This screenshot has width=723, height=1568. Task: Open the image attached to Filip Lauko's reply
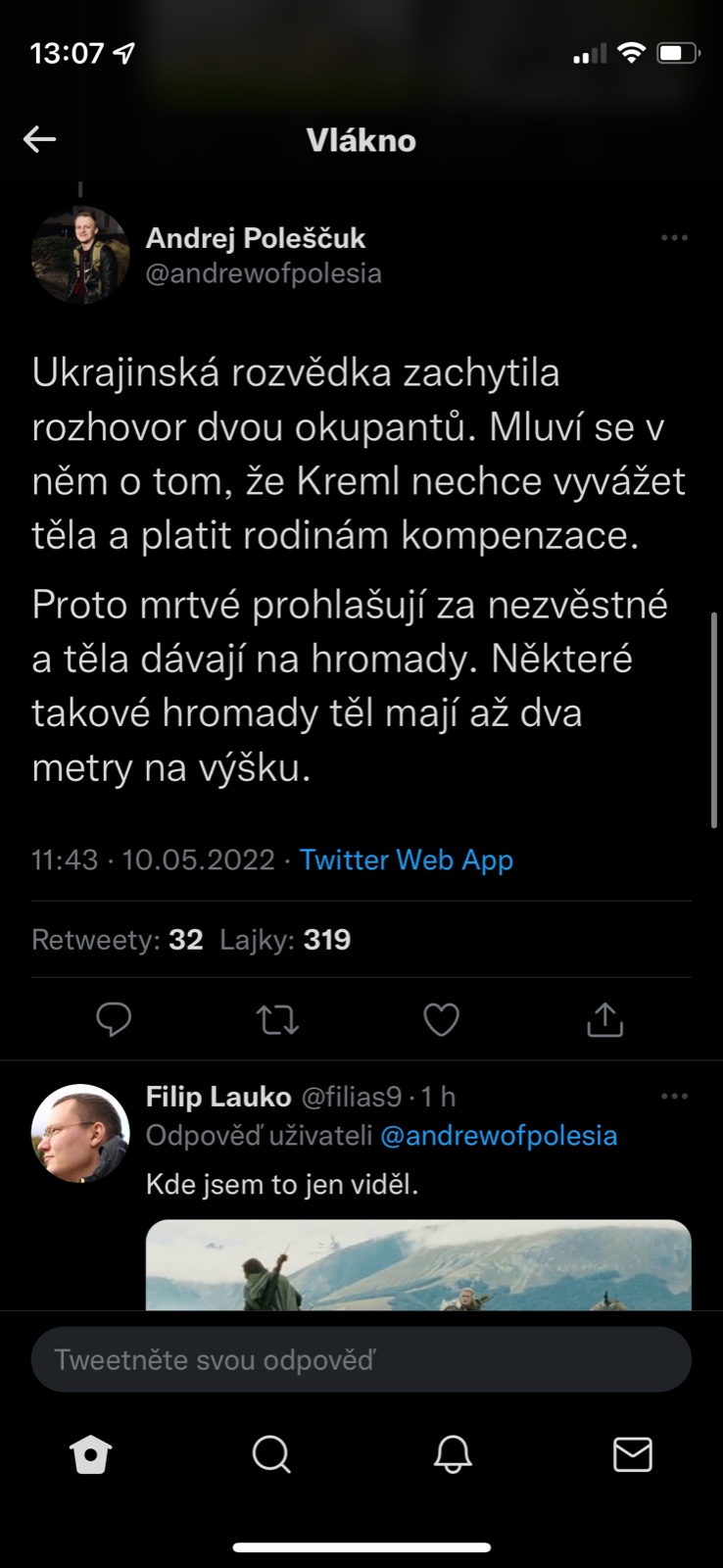[x=418, y=1265]
